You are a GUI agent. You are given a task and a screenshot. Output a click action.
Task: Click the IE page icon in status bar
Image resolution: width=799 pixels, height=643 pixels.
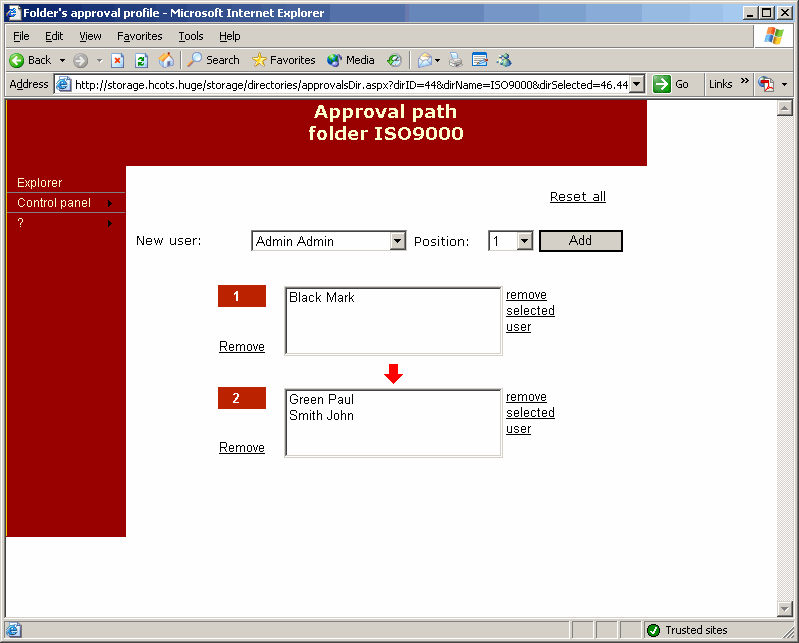tap(13, 630)
